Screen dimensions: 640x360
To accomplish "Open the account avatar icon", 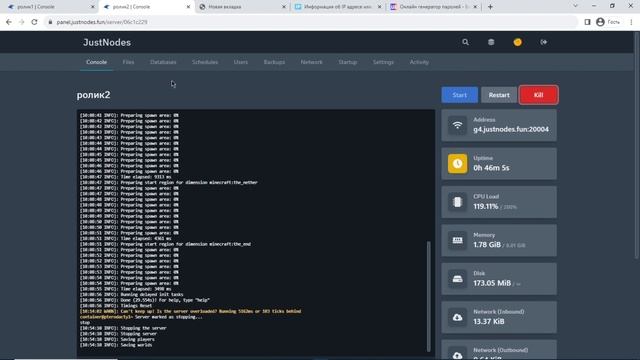I will 518,42.
